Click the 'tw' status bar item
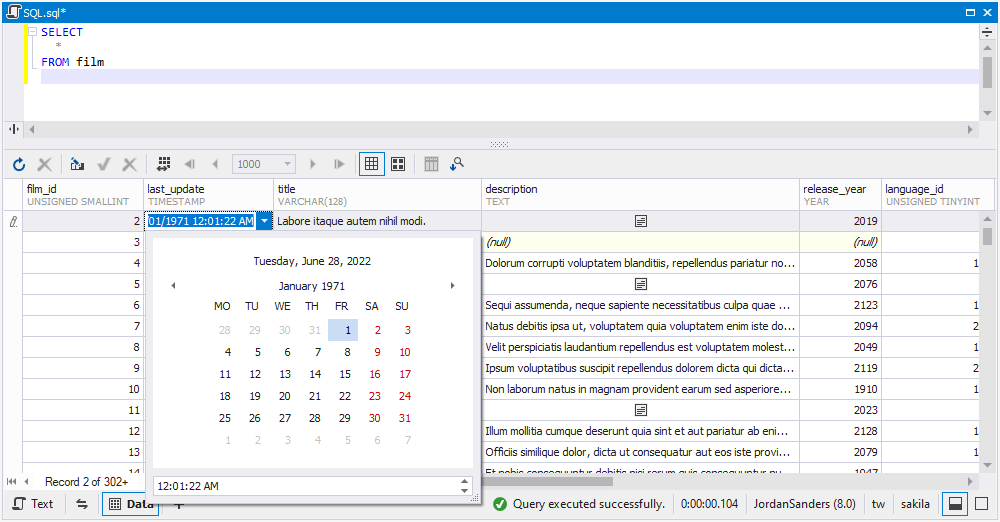Viewport: 1000px width, 522px height. point(878,503)
